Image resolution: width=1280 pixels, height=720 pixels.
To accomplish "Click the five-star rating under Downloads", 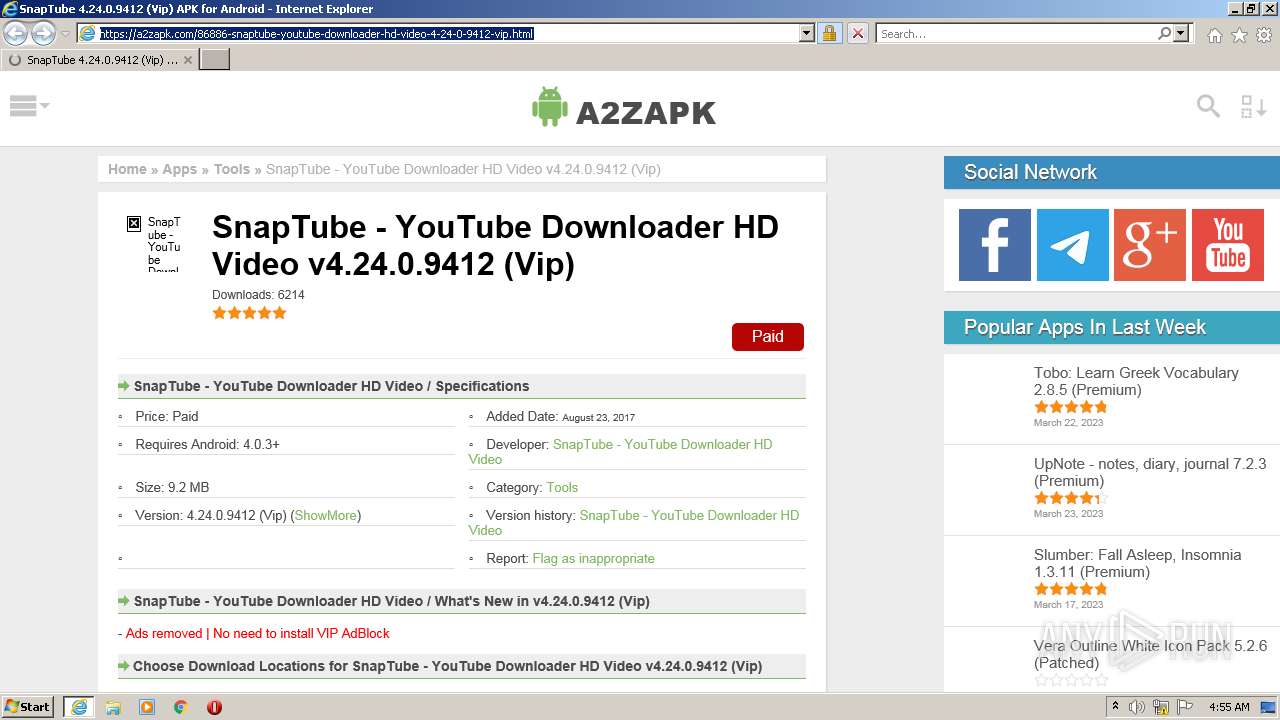I will click(x=249, y=313).
